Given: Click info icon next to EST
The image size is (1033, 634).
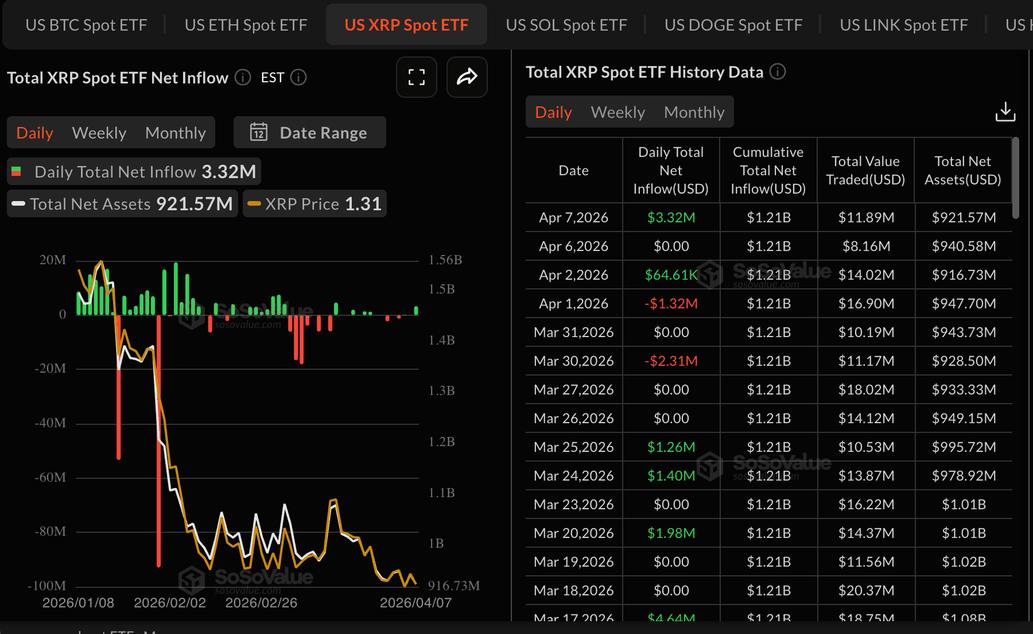Looking at the screenshot, I should 298,77.
